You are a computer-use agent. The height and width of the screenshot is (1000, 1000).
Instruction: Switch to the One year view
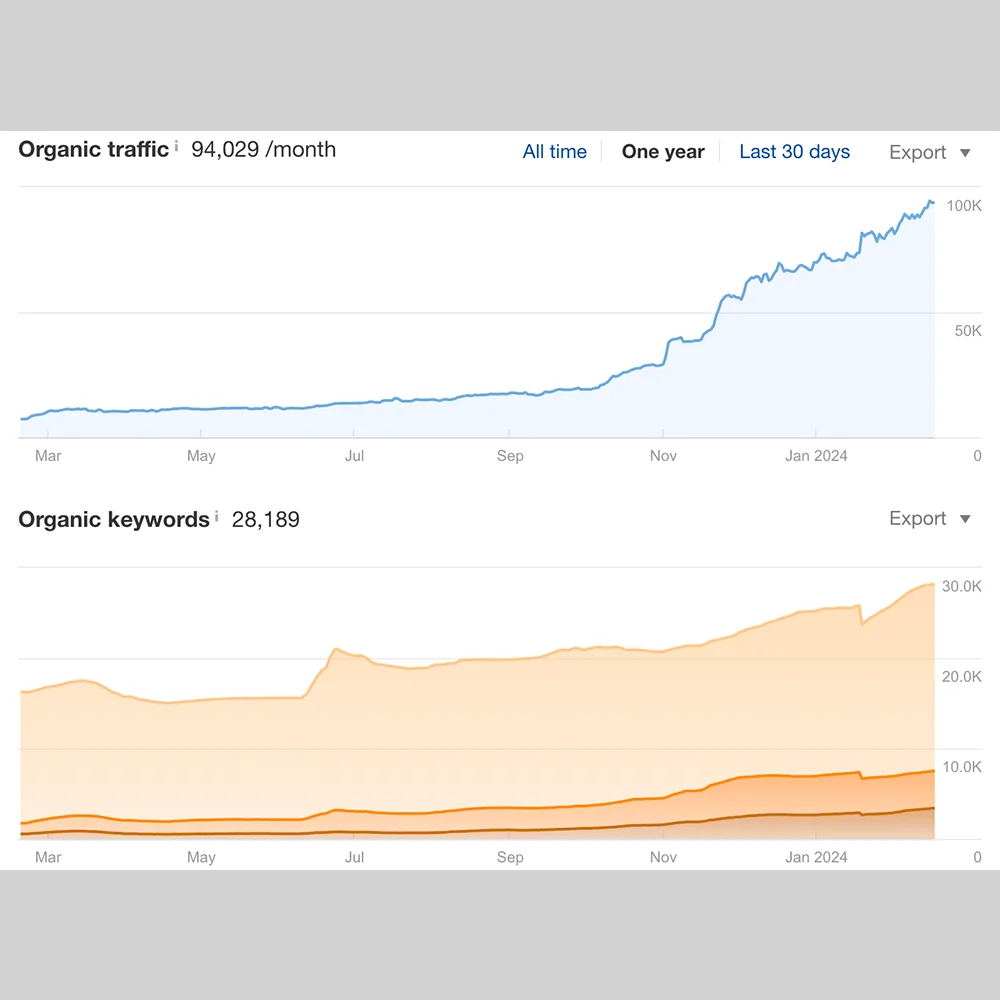pyautogui.click(x=663, y=152)
